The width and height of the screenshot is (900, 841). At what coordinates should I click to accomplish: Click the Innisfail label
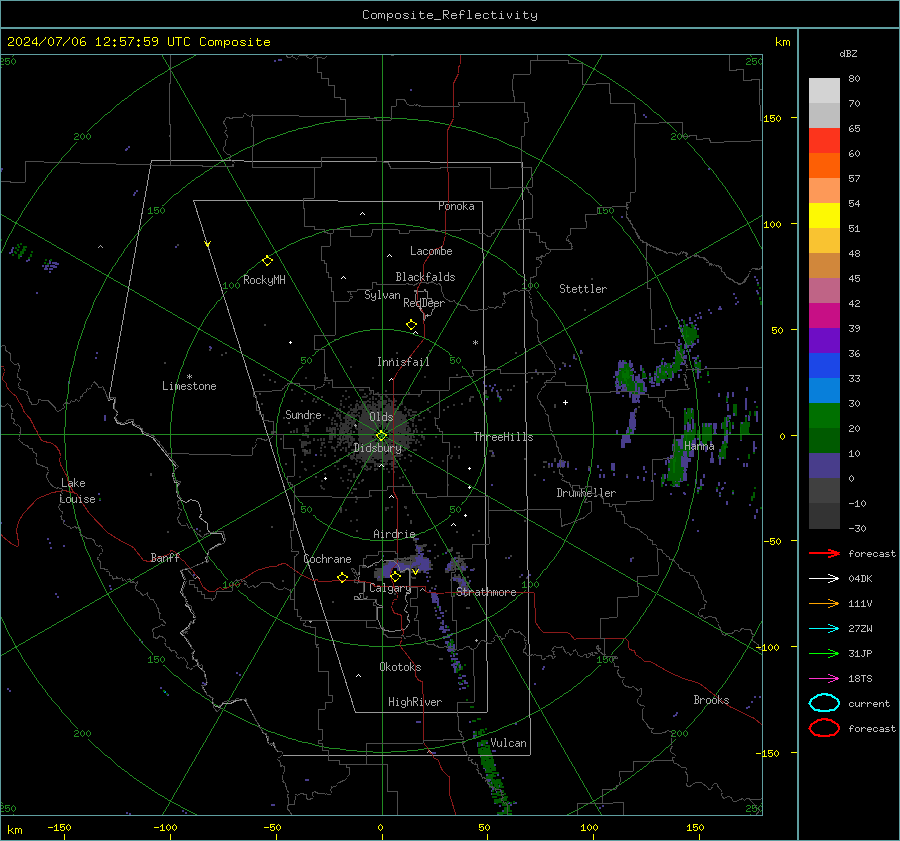(x=403, y=362)
